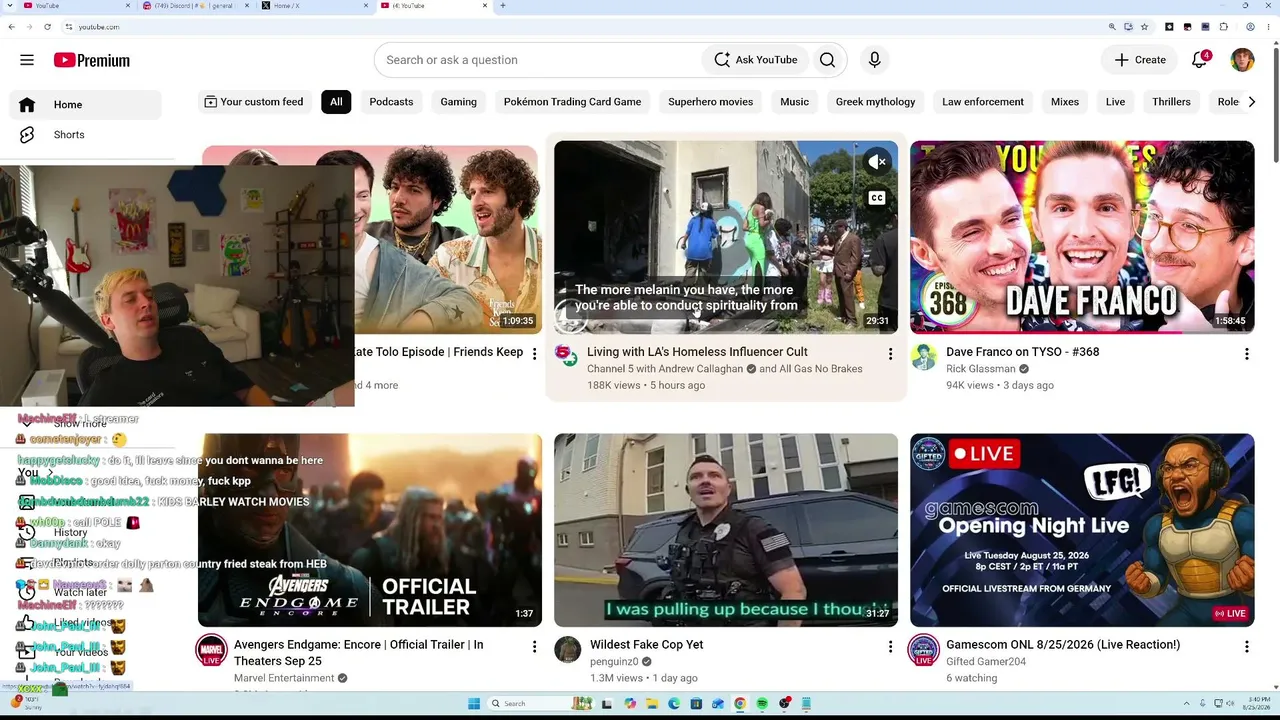Image resolution: width=1280 pixels, height=720 pixels.
Task: Open Living with LA's Homeless Influencer Cult title
Action: pyautogui.click(x=697, y=352)
